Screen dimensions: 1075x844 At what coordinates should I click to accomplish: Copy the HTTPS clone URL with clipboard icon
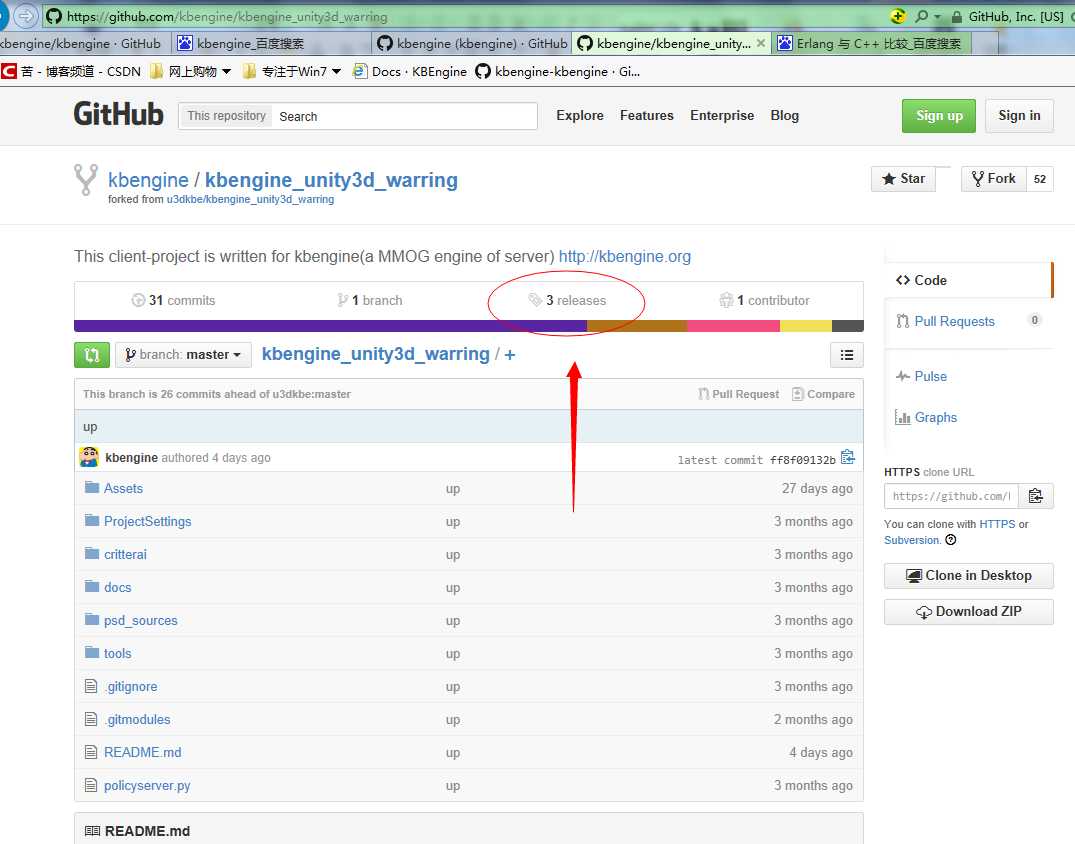(x=1035, y=496)
